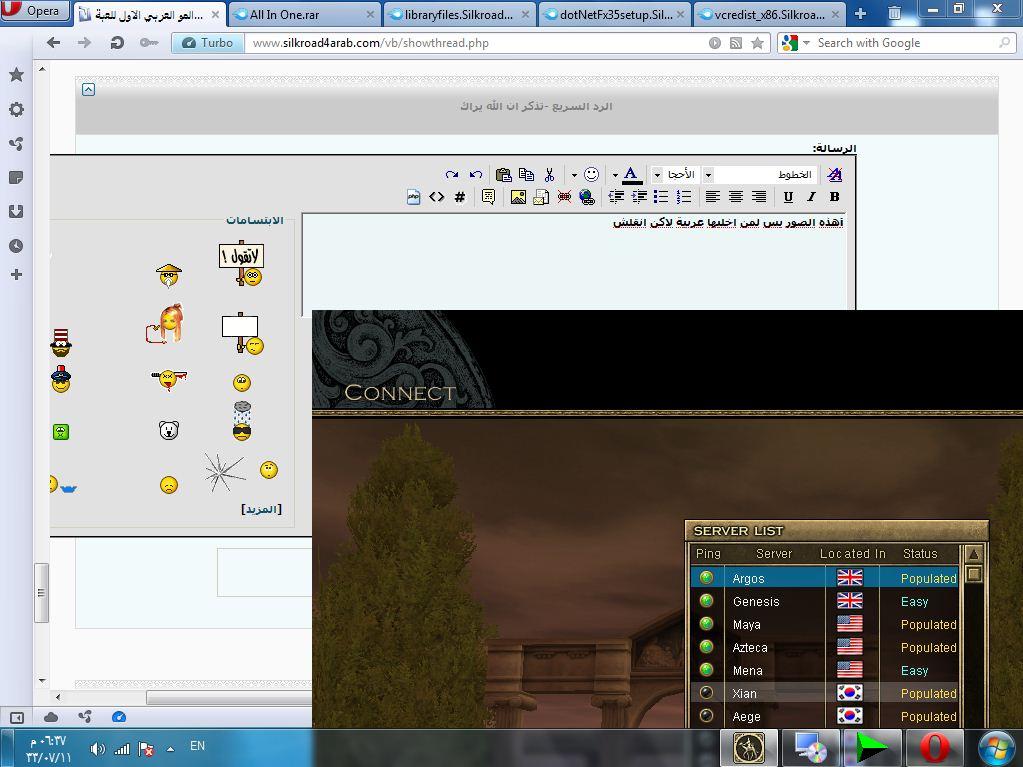The width and height of the screenshot is (1023, 767).
Task: Go back to the previous page
Action: click(x=53, y=43)
